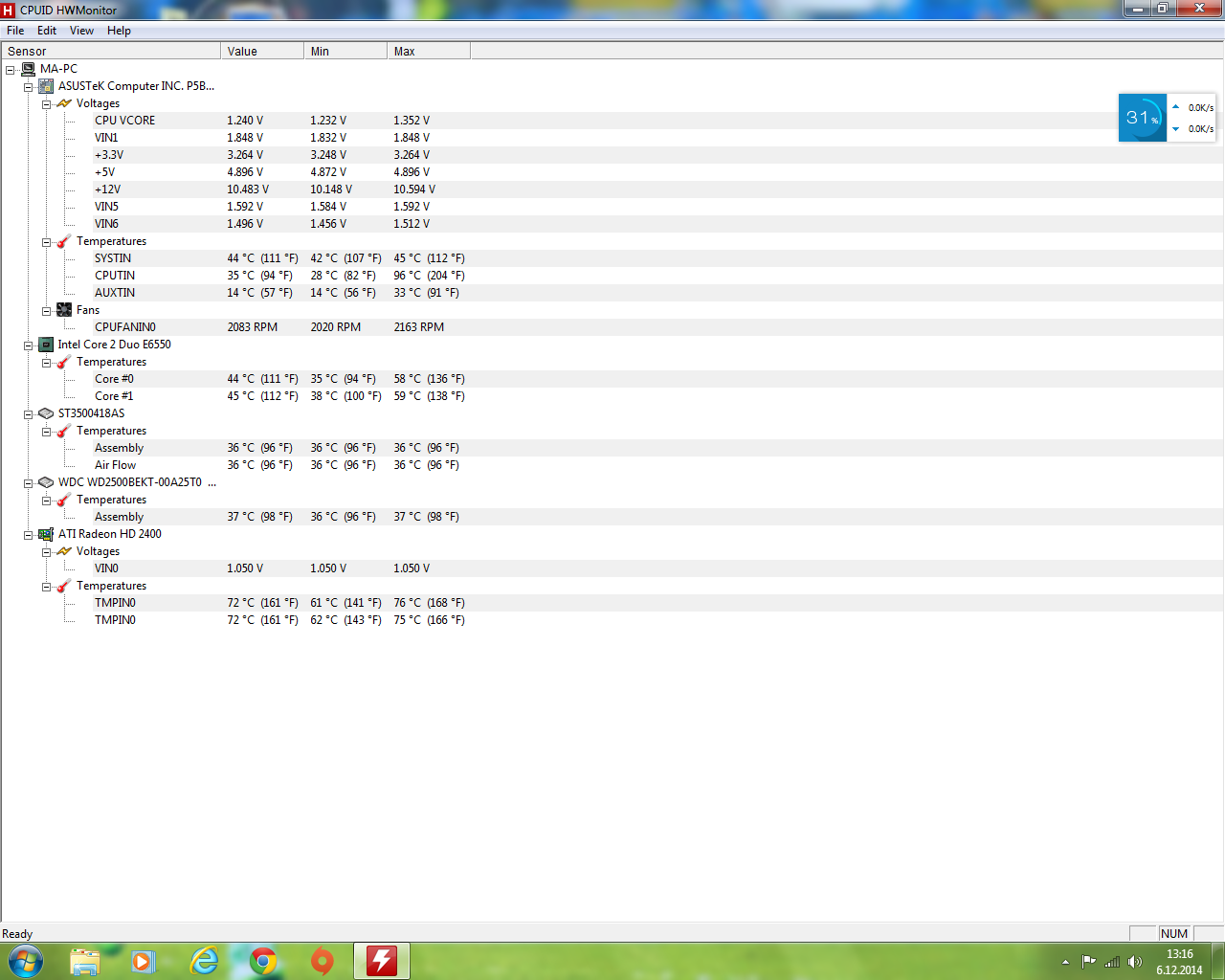Click the Show Desktop strip at taskbar end
The image size is (1225, 980).
[1218, 961]
